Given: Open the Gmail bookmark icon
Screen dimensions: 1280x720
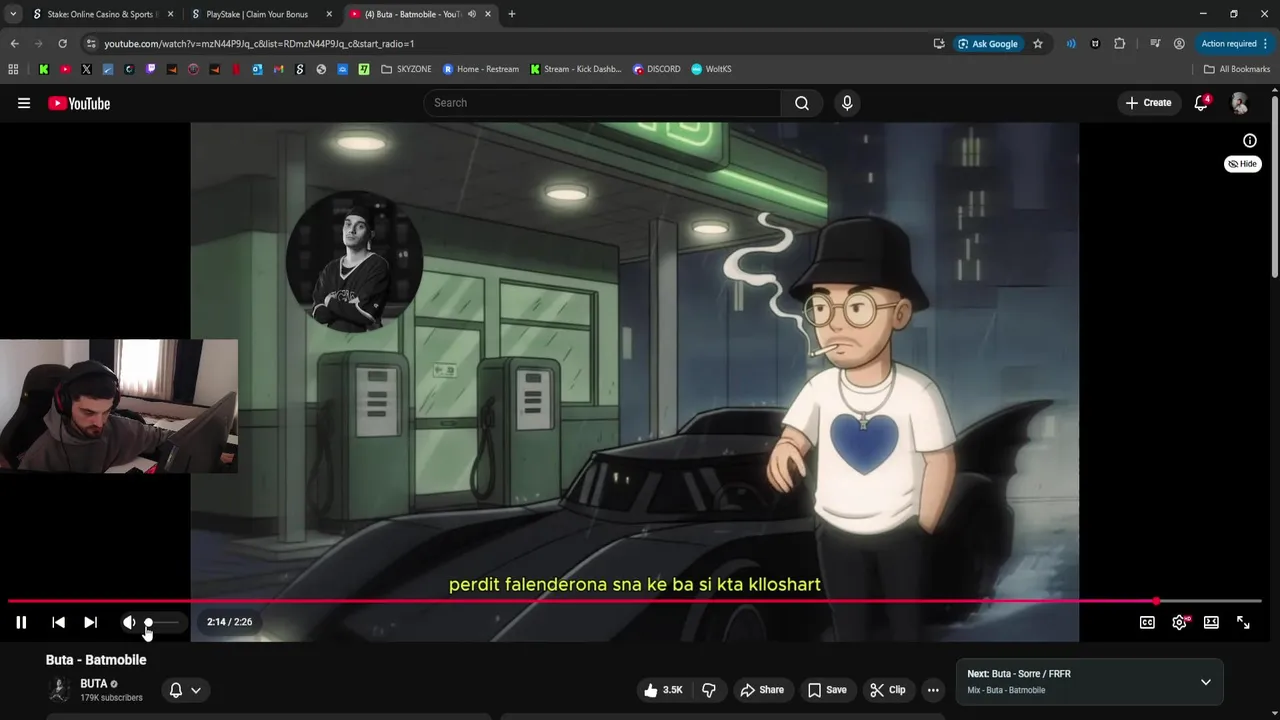Looking at the screenshot, I should click(279, 69).
